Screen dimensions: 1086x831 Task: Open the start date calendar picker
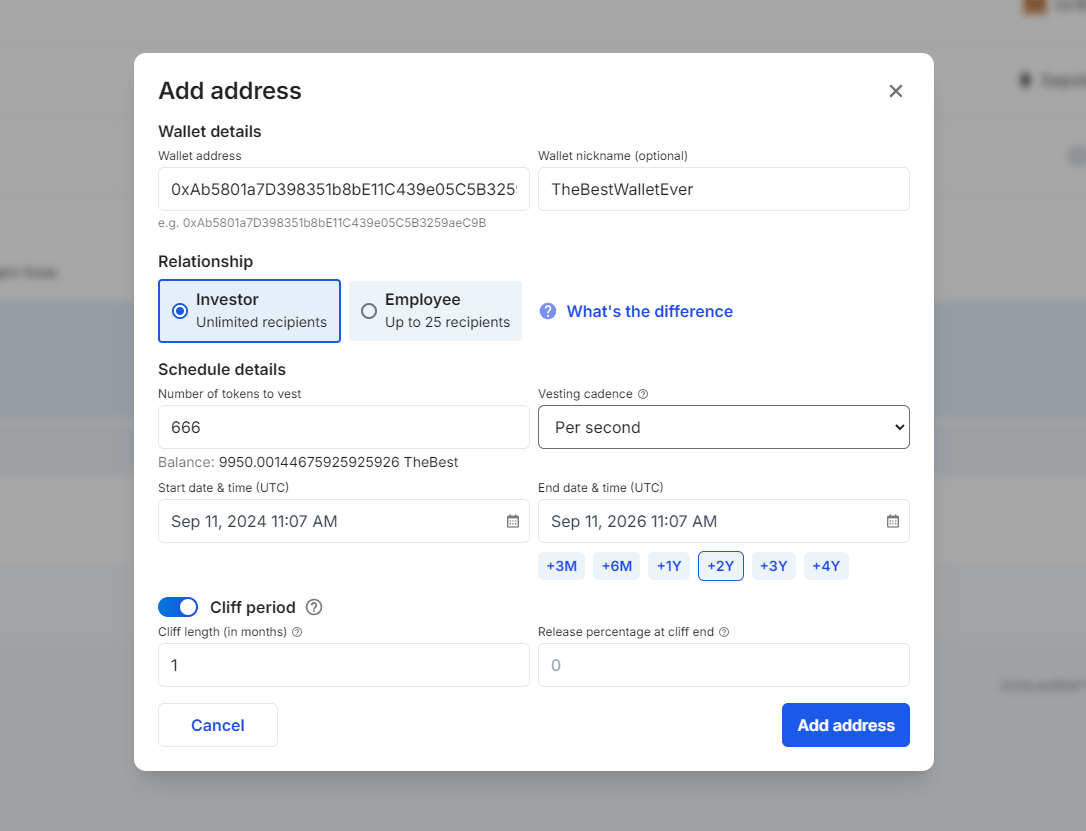coord(512,521)
